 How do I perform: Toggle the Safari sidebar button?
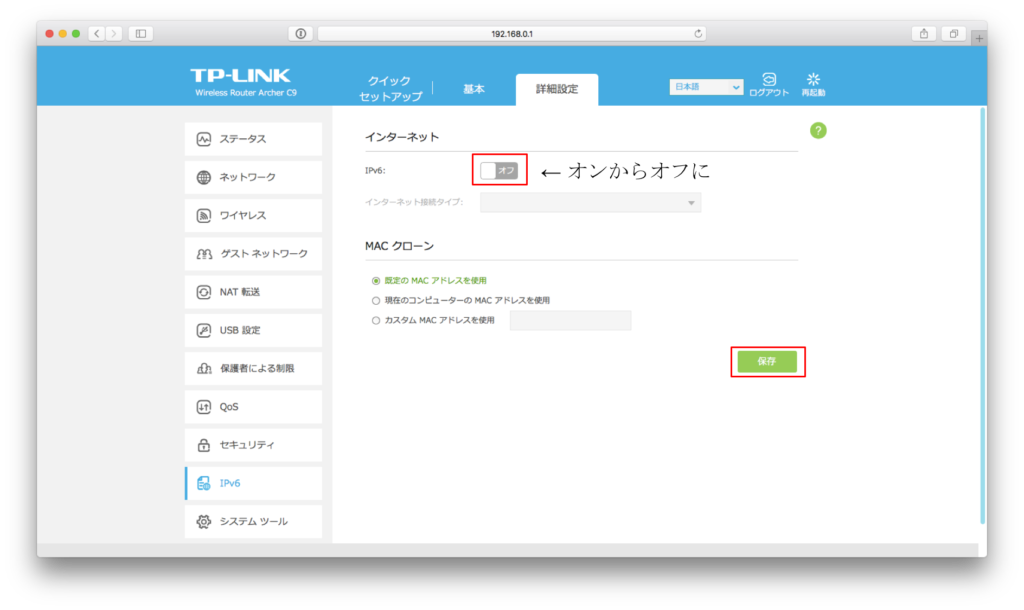click(141, 33)
